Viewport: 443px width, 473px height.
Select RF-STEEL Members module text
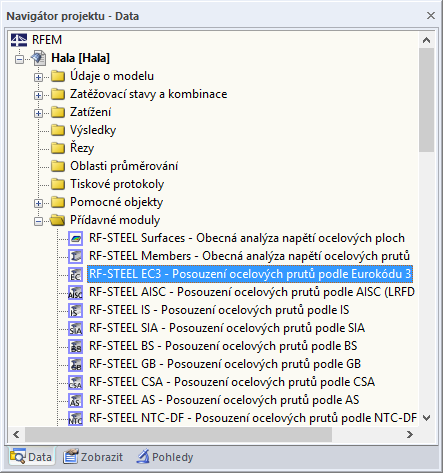[x=249, y=256]
